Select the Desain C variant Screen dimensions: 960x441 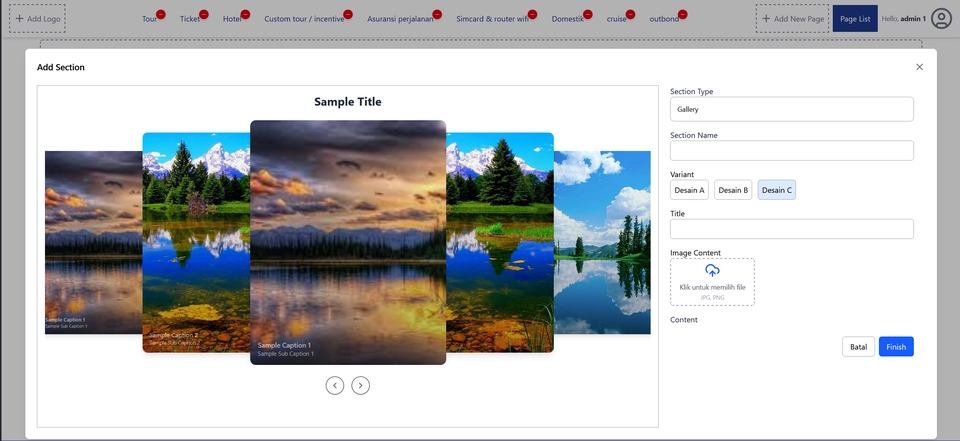pos(776,190)
